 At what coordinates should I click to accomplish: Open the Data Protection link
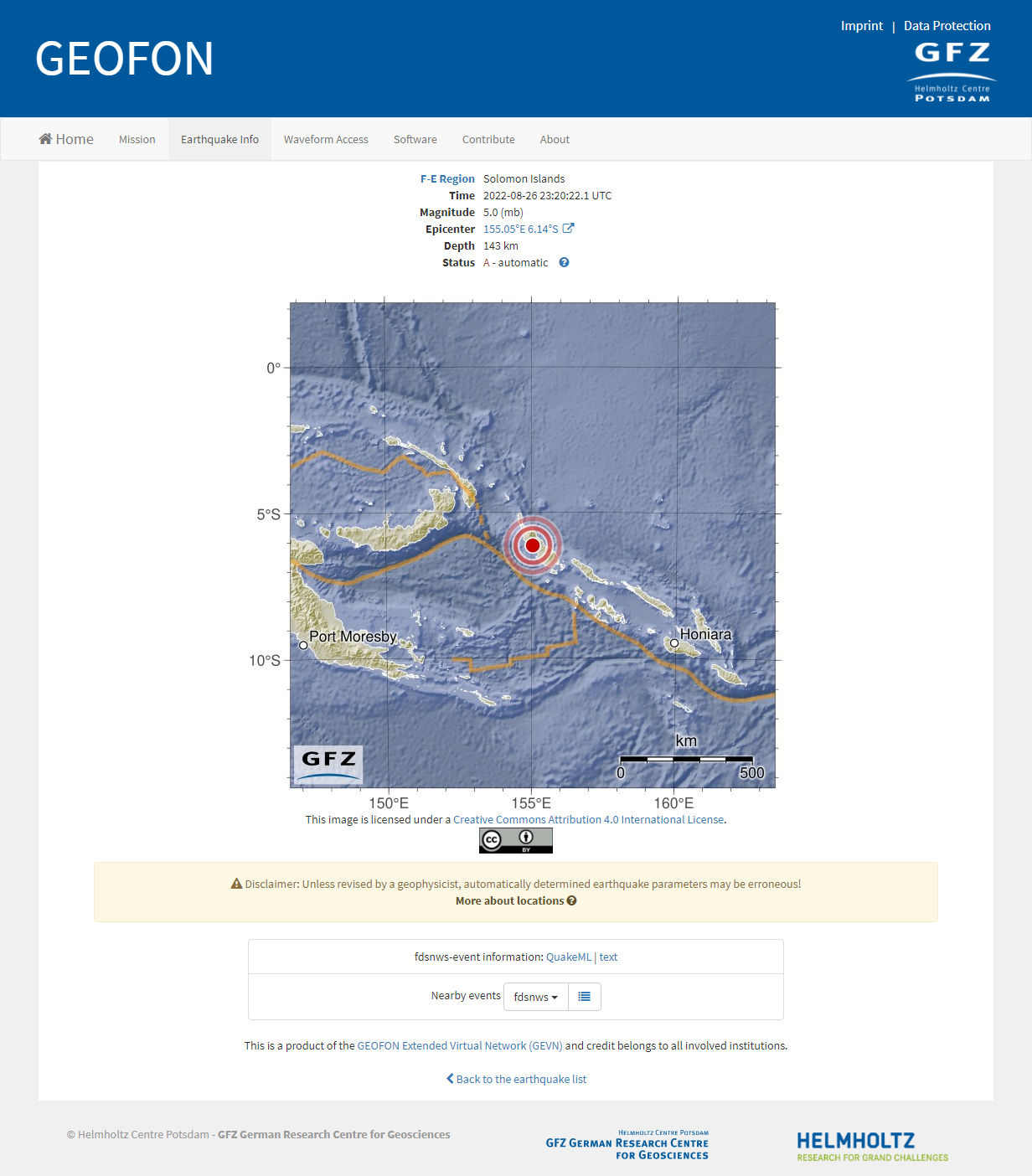click(947, 26)
